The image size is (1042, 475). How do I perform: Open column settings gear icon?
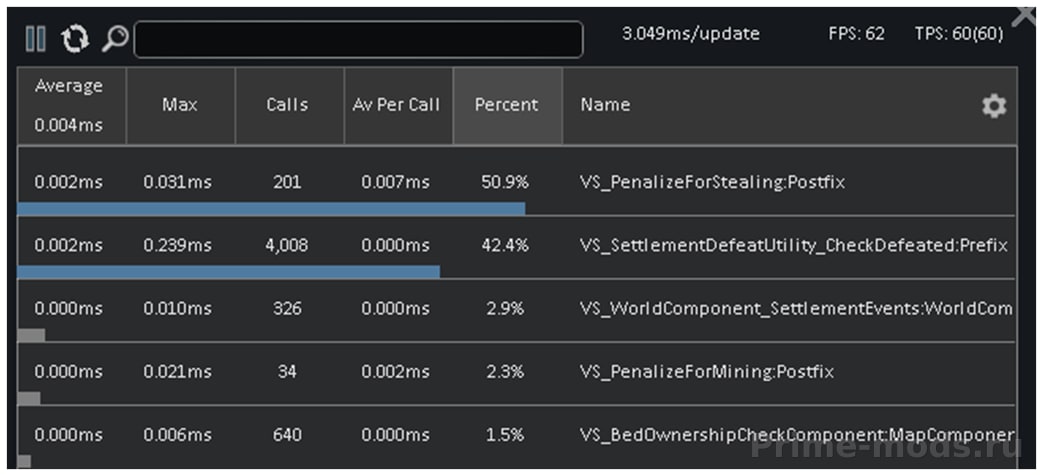[x=994, y=106]
